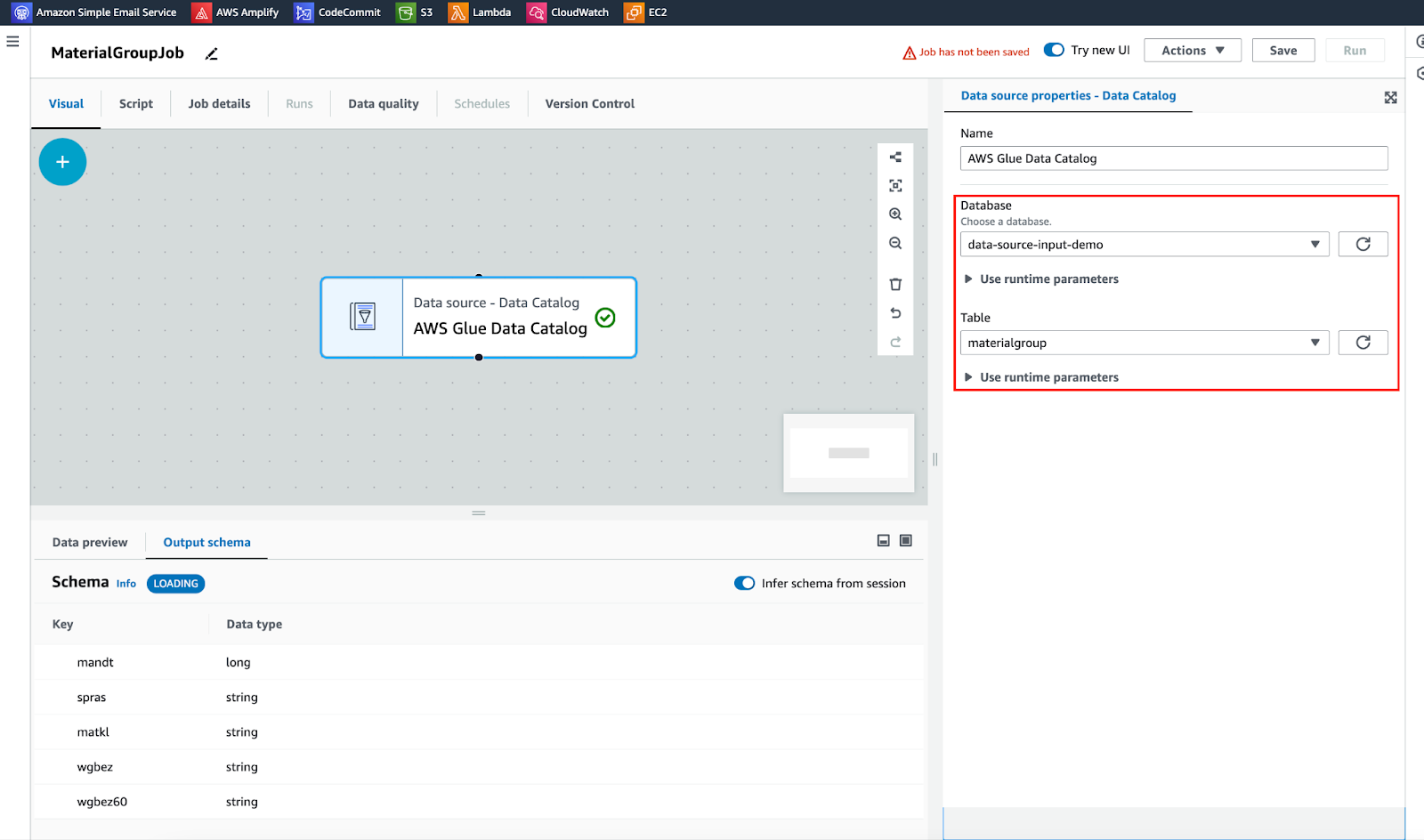This screenshot has height=840, width=1424.
Task: Expand the properties panel to full screen
Action: click(1390, 98)
